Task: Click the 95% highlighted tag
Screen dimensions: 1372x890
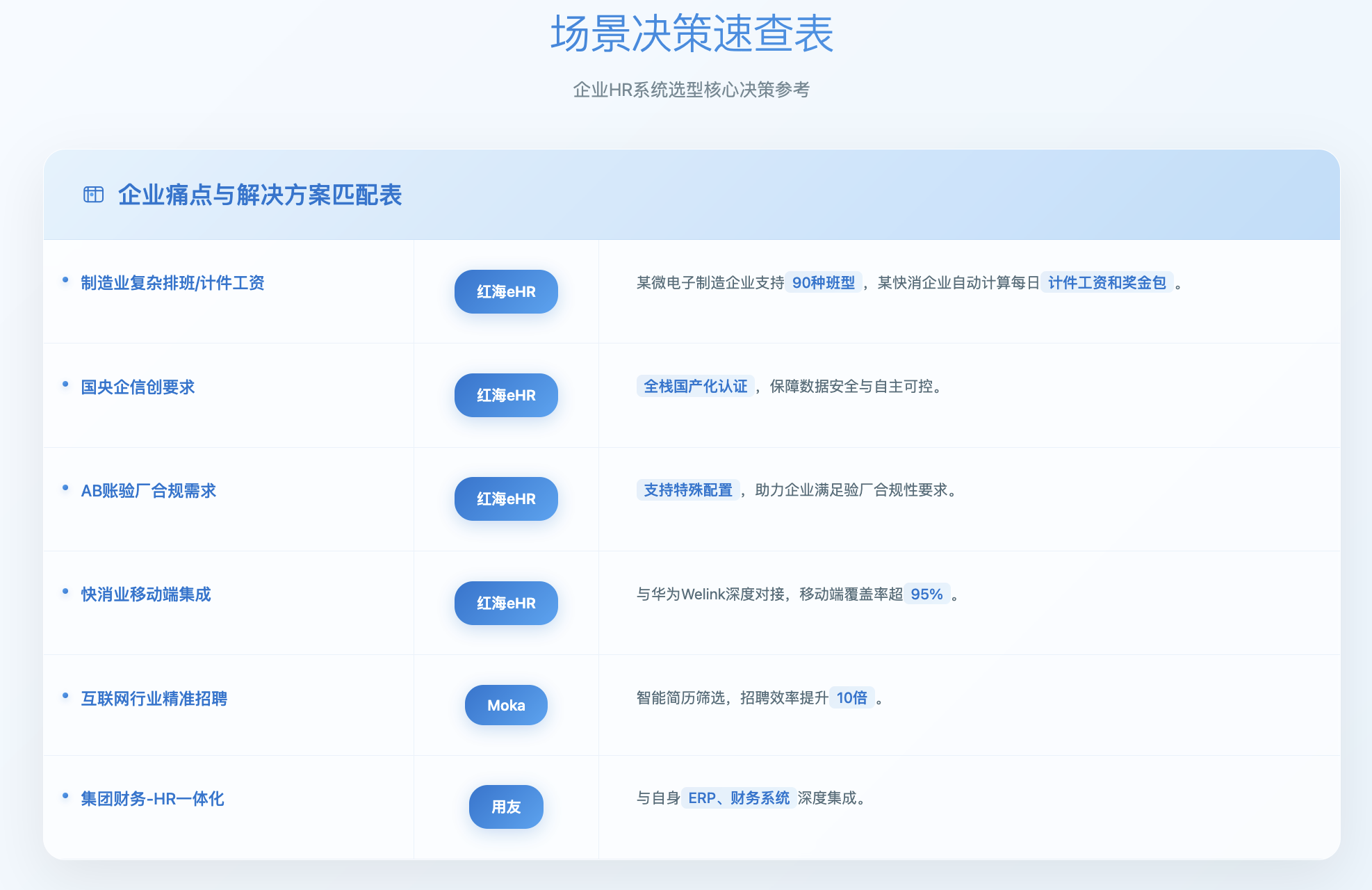Action: click(926, 594)
